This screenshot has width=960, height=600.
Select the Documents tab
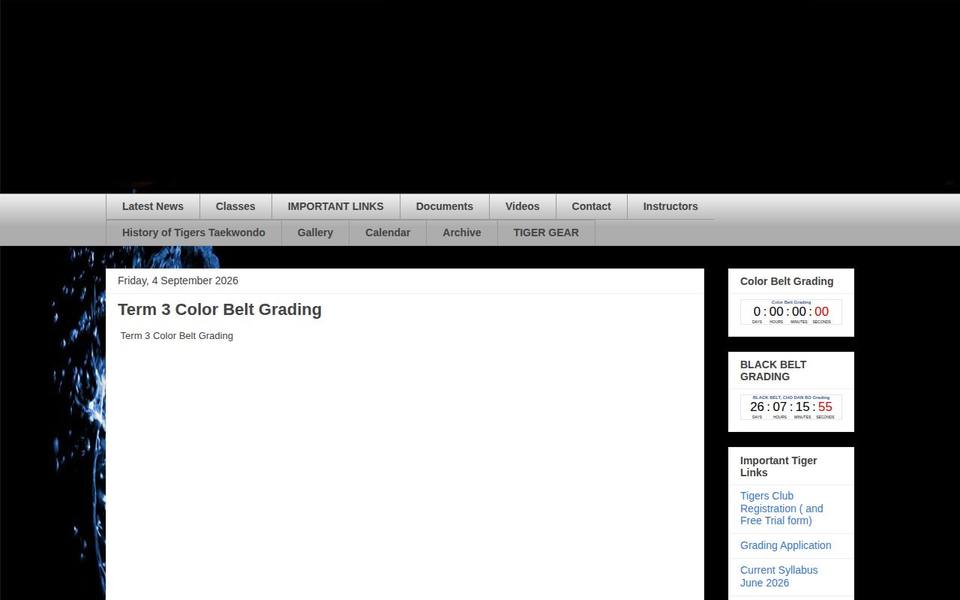tap(444, 206)
